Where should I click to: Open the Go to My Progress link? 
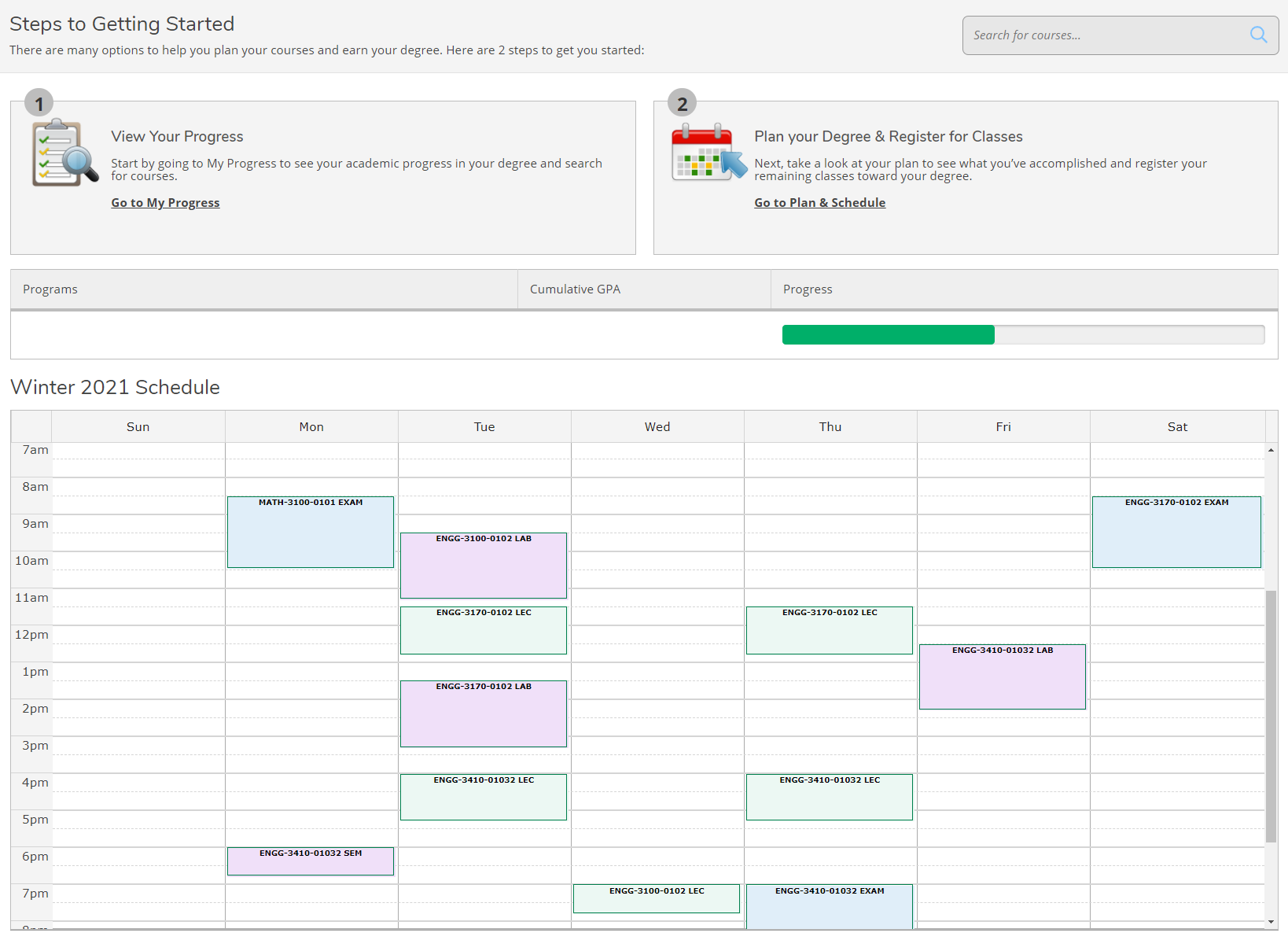pyautogui.click(x=165, y=202)
